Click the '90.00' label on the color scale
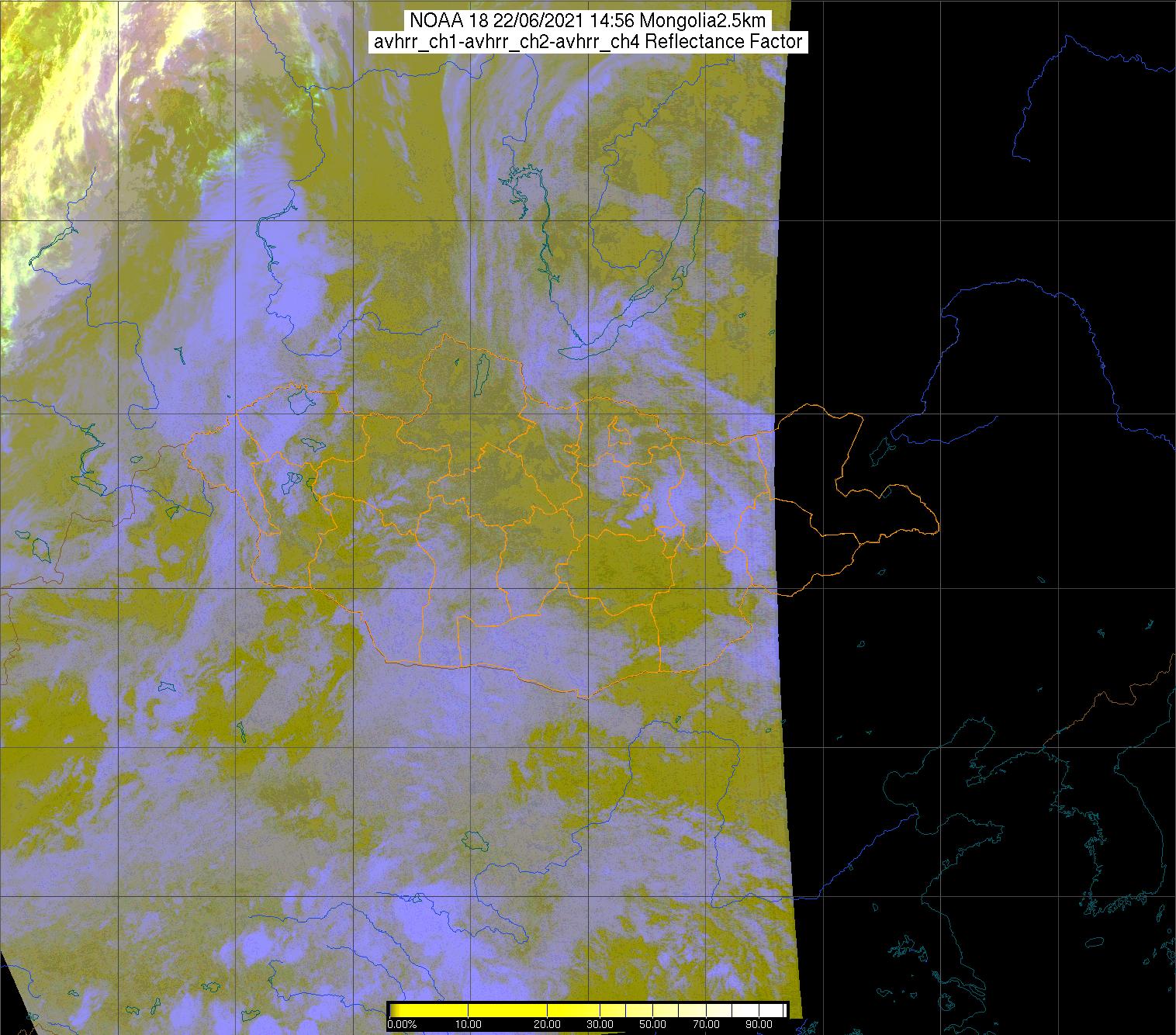The width and height of the screenshot is (1176, 1035). (x=759, y=1024)
